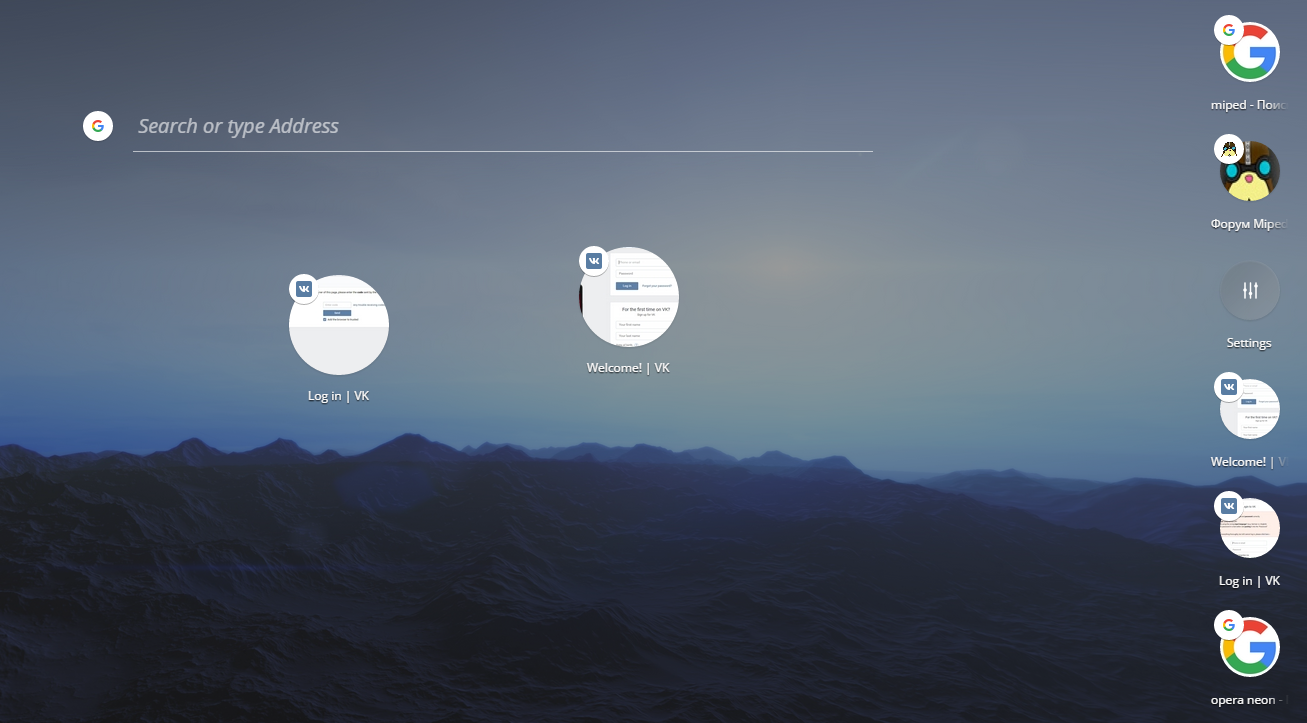Click small Google badge on the miped tab
The image size is (1307, 723).
click(1229, 29)
